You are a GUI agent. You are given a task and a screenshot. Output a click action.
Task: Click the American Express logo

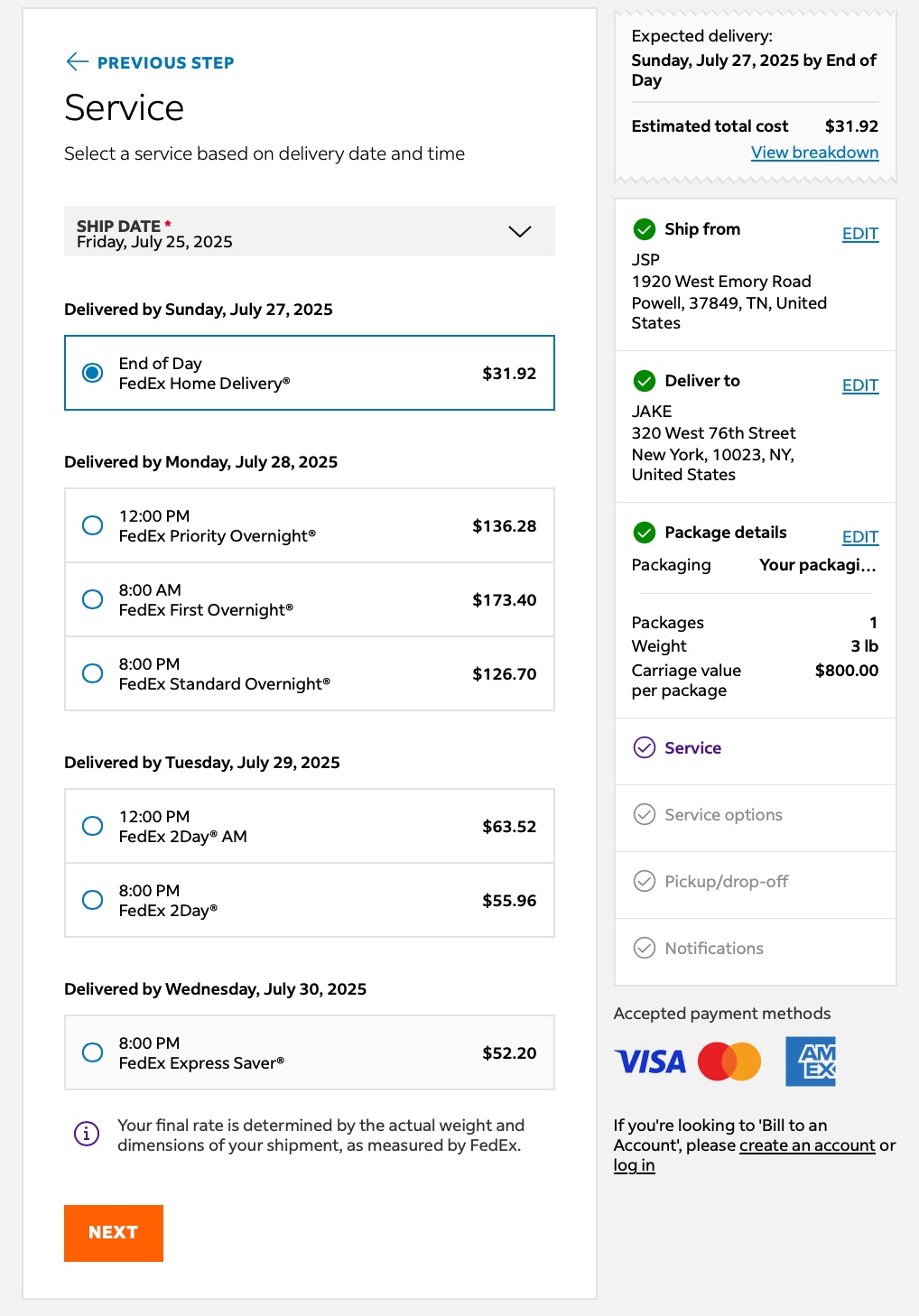pos(811,1061)
